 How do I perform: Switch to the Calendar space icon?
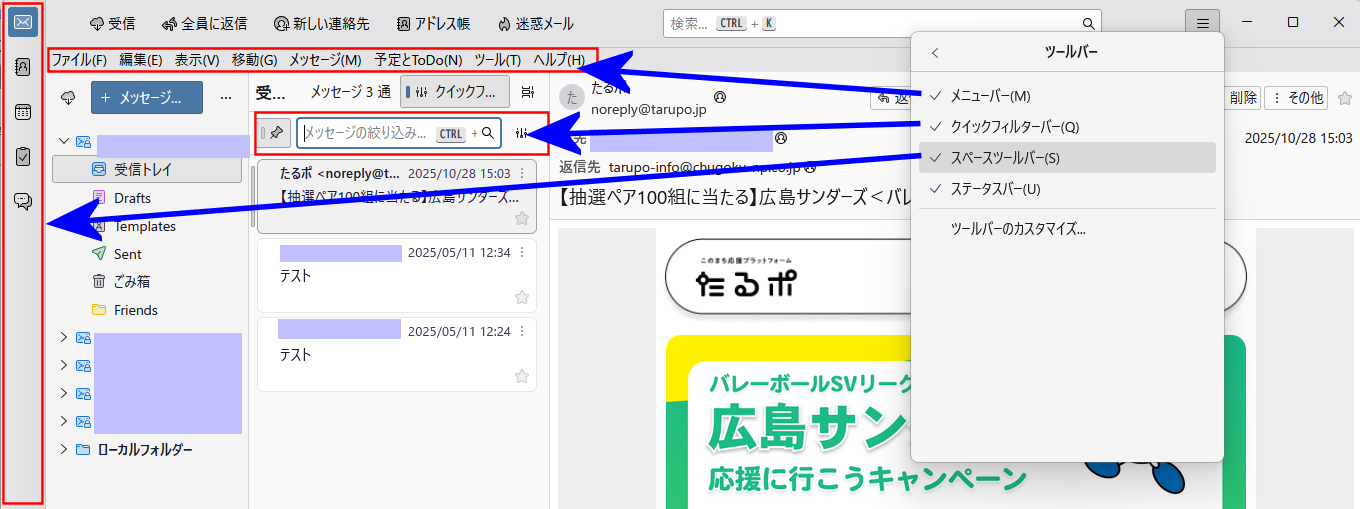23,112
